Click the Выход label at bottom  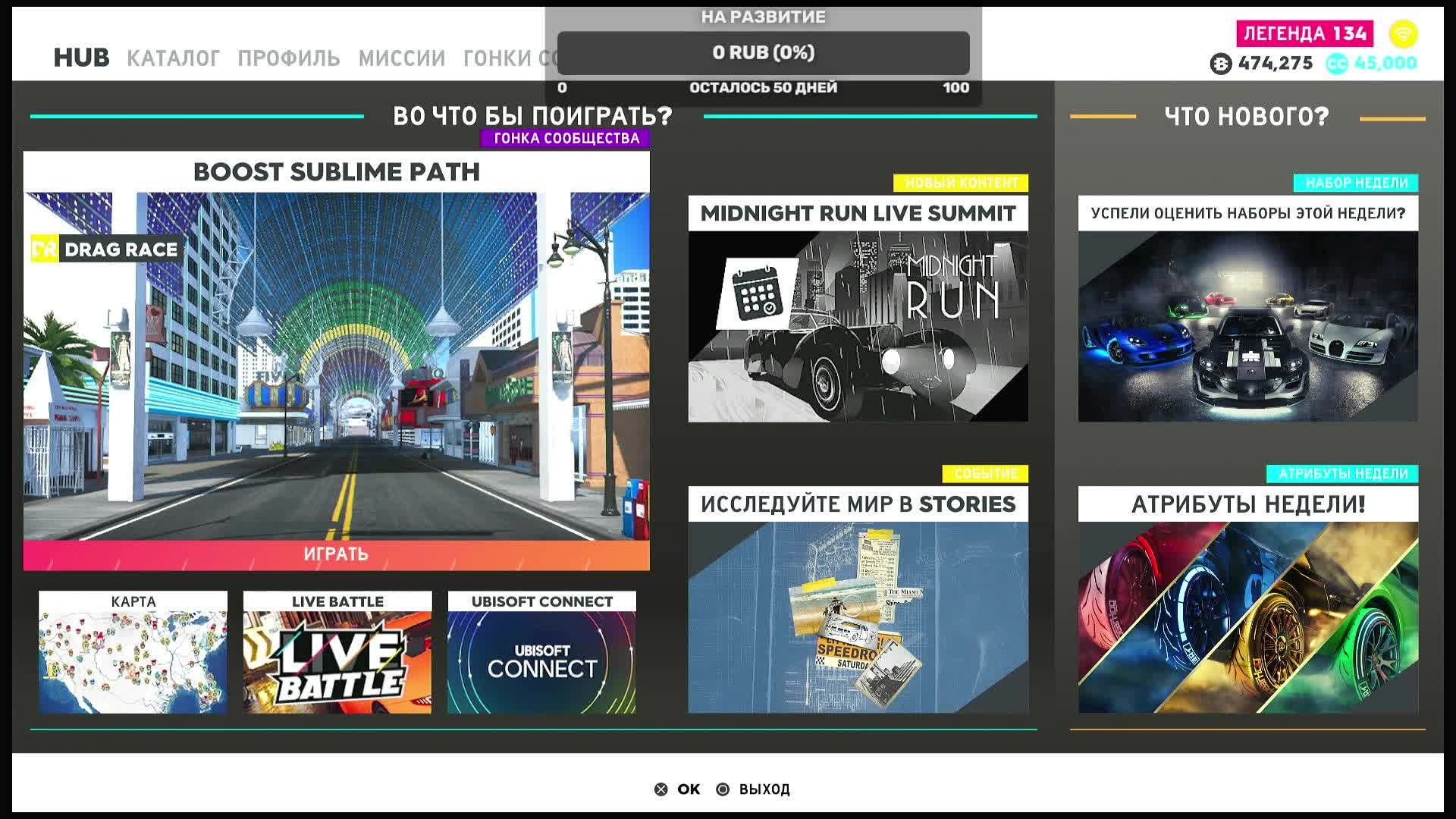[764, 789]
